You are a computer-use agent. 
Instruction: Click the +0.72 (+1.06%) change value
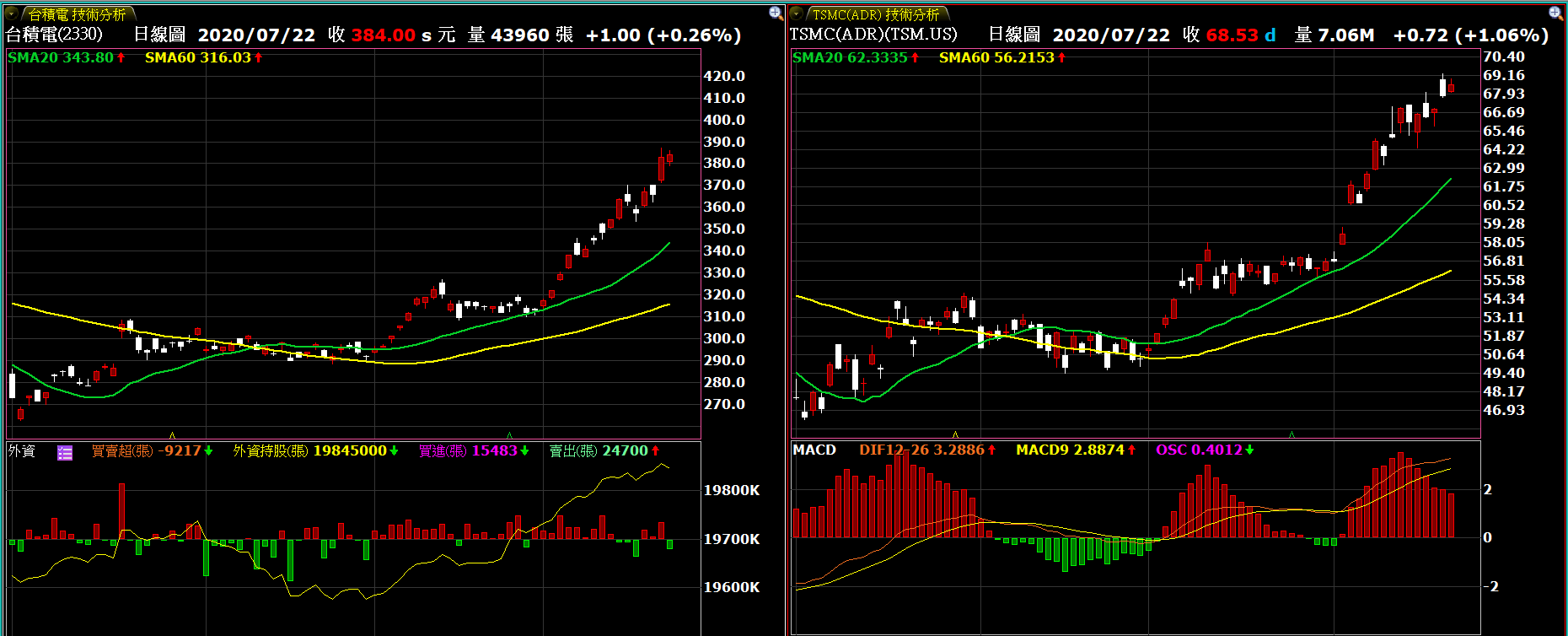tap(1471, 35)
